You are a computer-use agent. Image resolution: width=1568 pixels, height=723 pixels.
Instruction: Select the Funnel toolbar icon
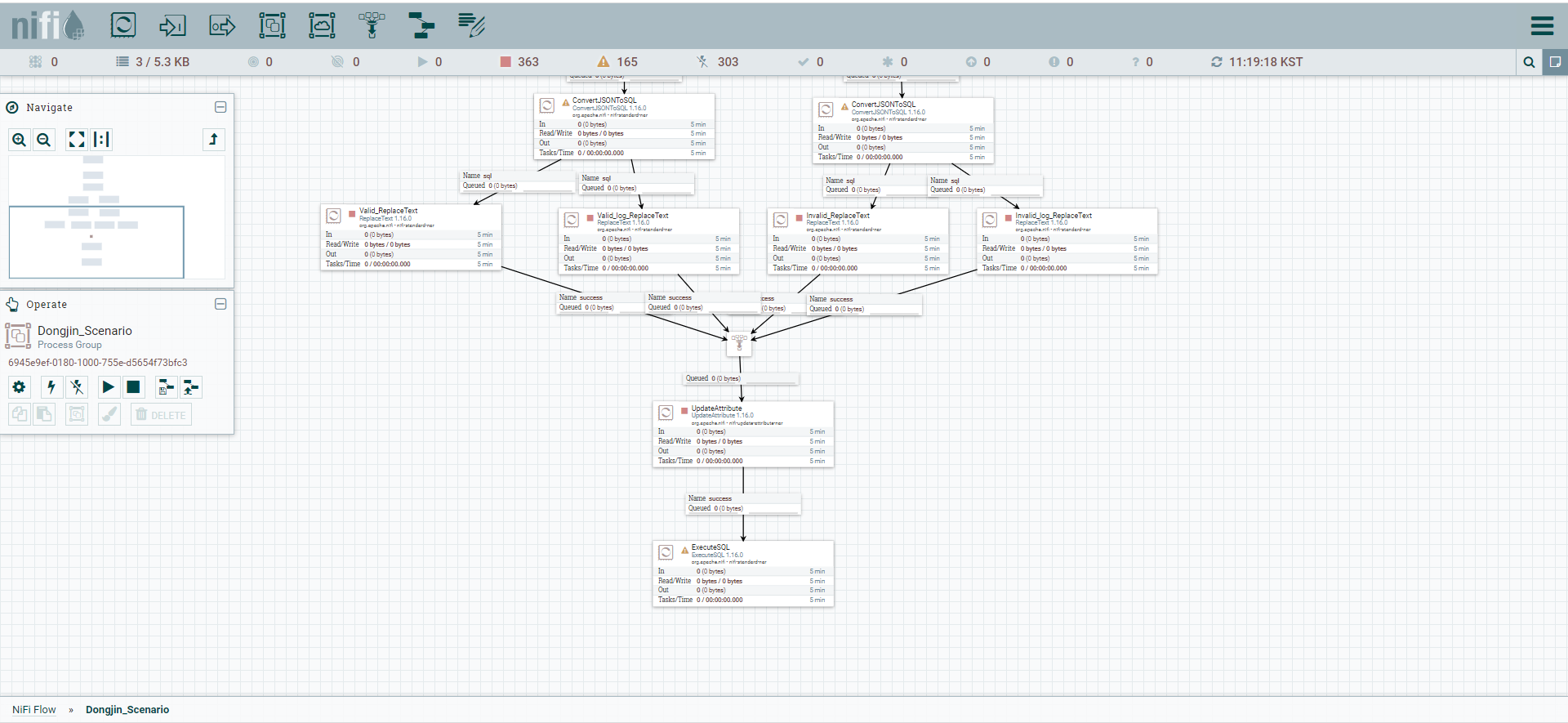[x=372, y=25]
